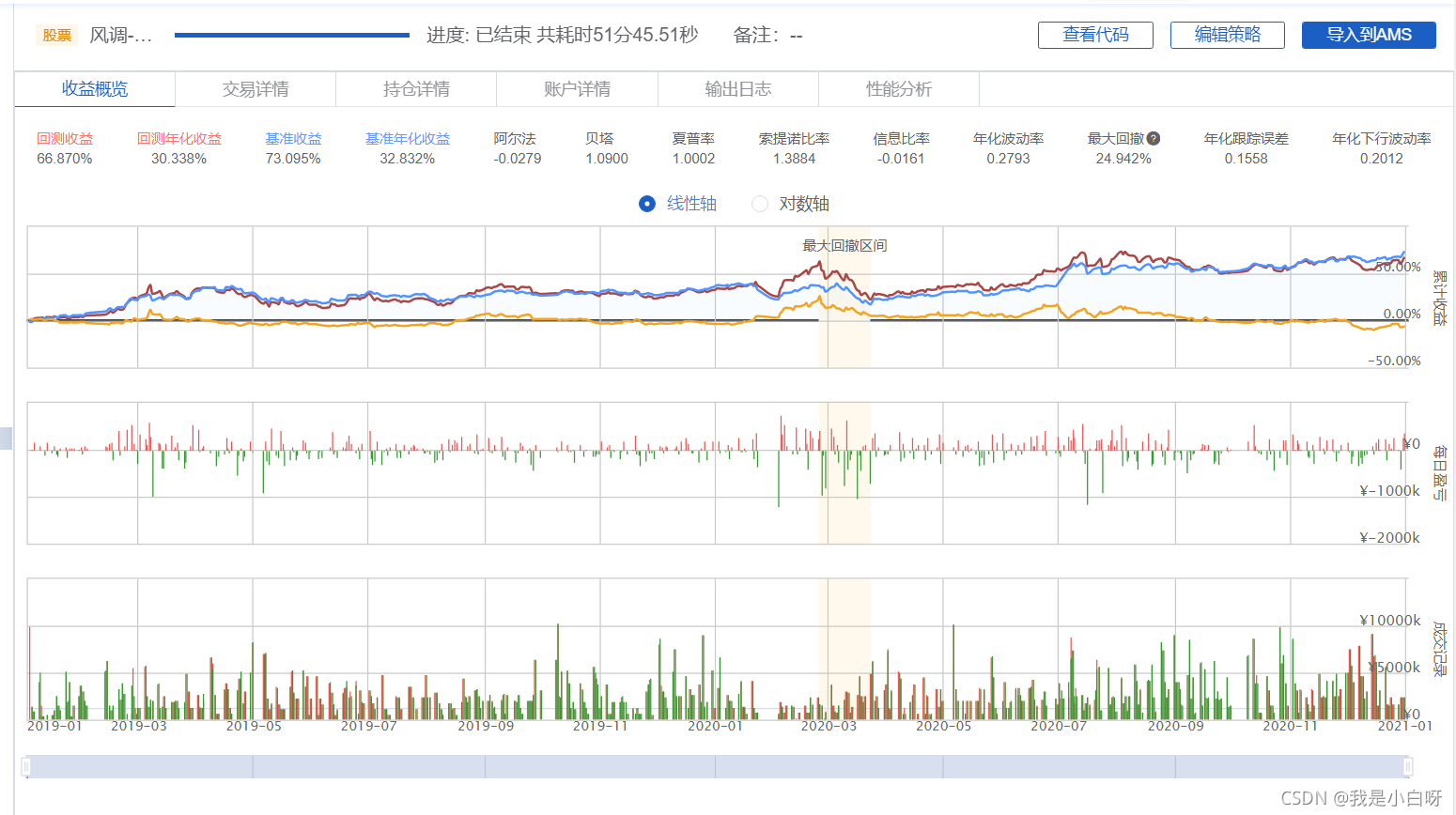Click the 股票 tag icon
Image resolution: width=1456 pixels, height=815 pixels.
pyautogui.click(x=57, y=35)
